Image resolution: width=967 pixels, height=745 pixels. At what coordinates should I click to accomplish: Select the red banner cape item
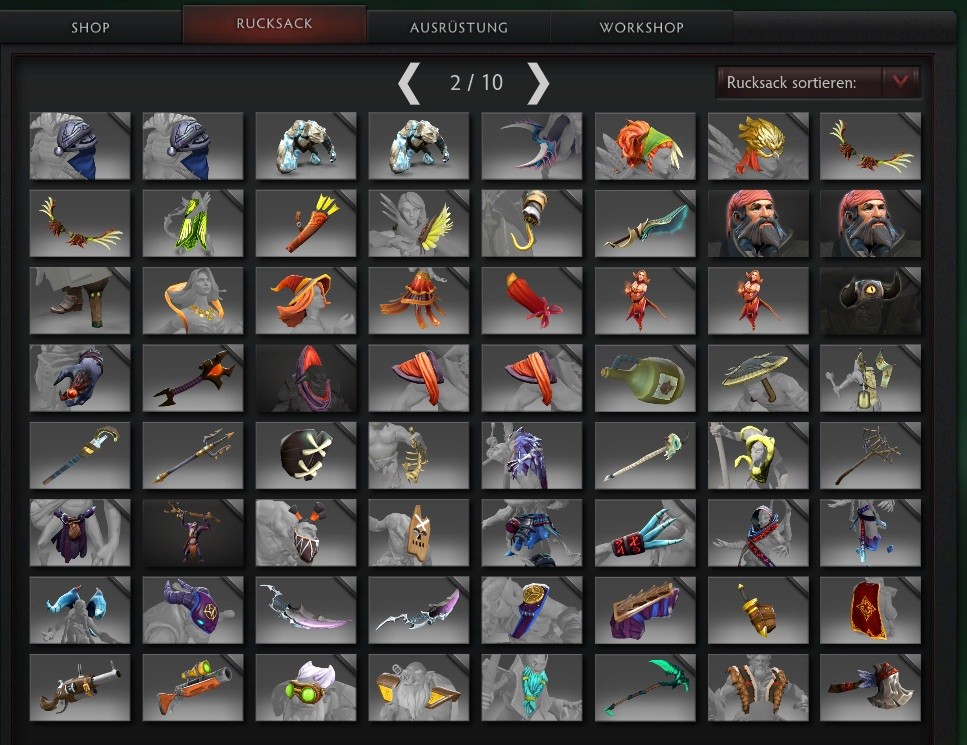click(870, 610)
